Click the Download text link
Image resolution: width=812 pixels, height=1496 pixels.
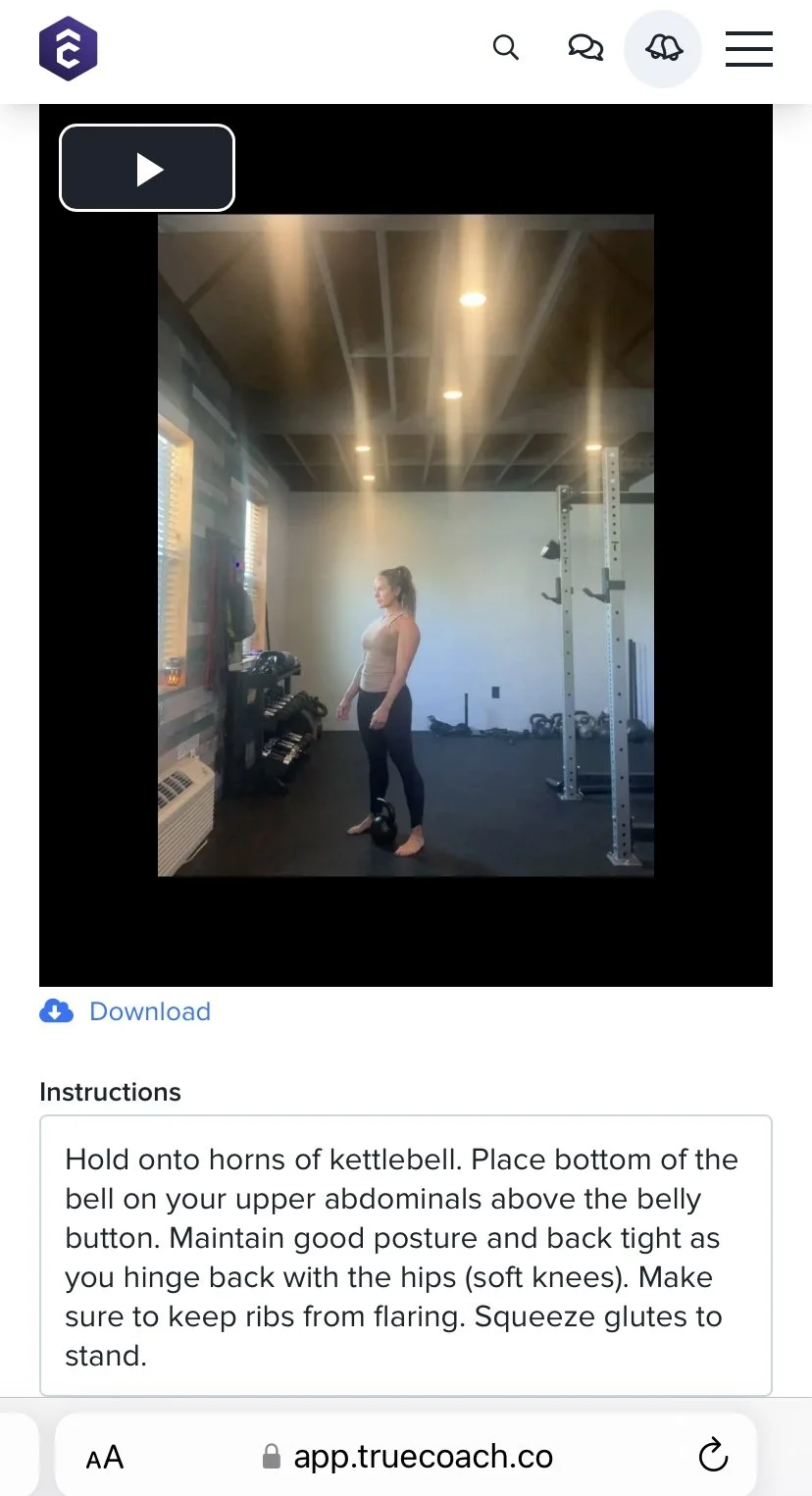pos(150,1011)
